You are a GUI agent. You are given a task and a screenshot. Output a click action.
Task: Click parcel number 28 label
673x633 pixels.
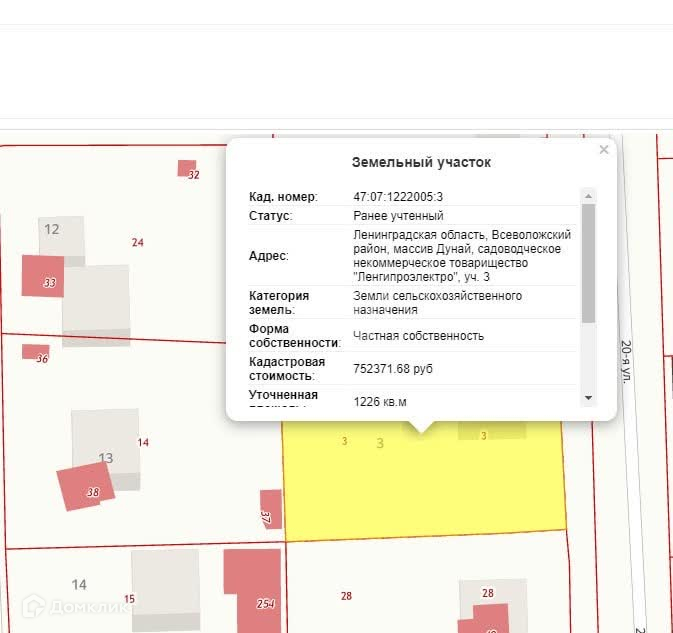point(346,596)
